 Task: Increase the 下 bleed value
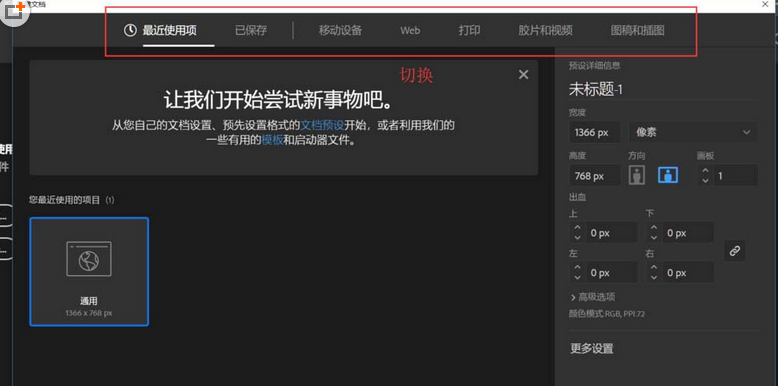654,228
